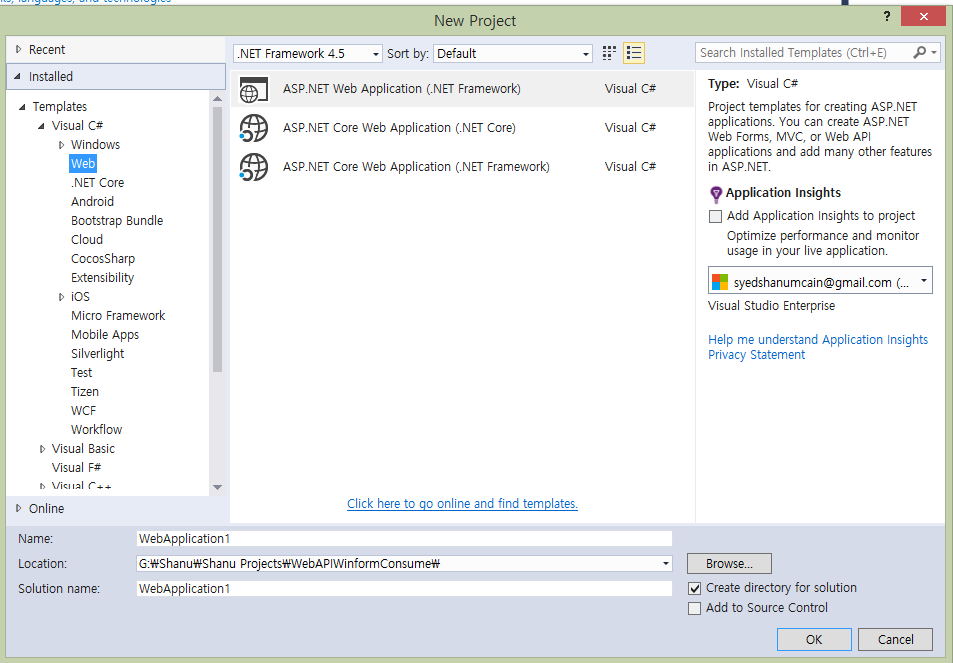Click the Cancel button
953x663 pixels.
pyautogui.click(x=895, y=639)
